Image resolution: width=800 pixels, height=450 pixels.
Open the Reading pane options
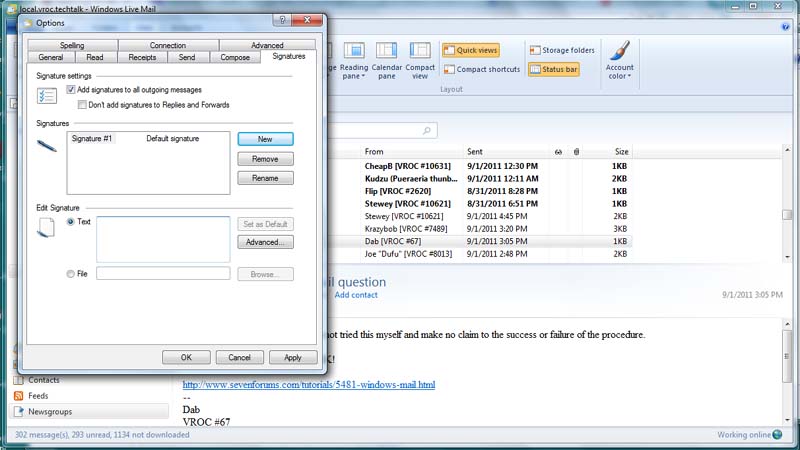pos(354,61)
